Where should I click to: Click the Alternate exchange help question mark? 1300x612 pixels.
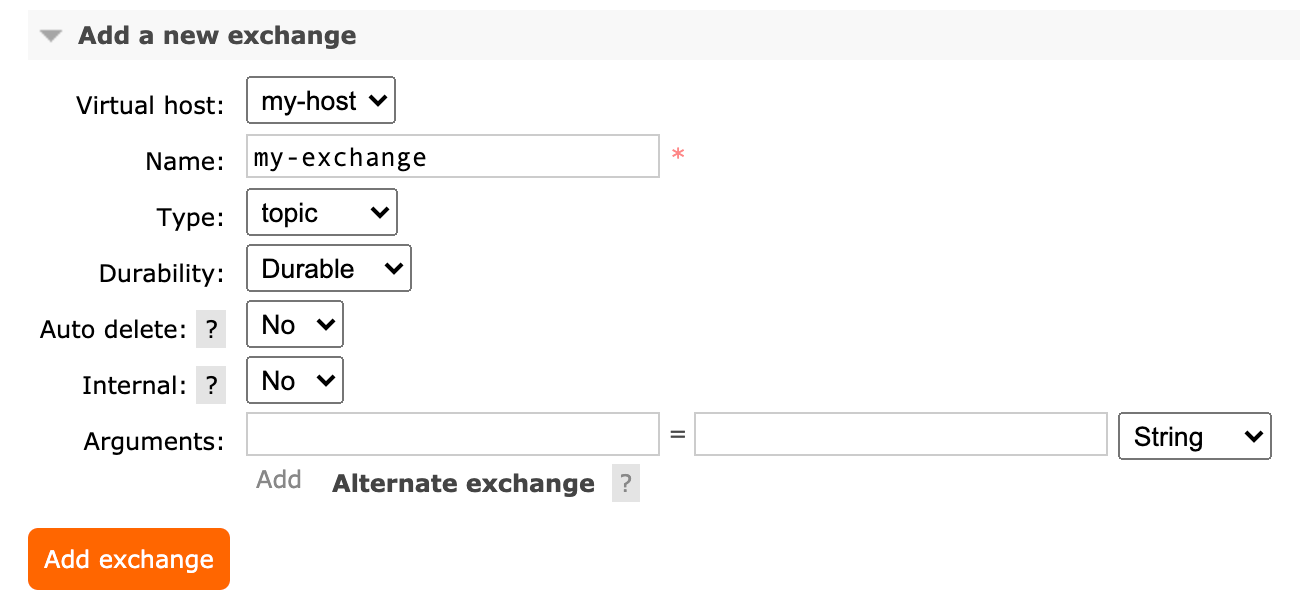coord(625,484)
